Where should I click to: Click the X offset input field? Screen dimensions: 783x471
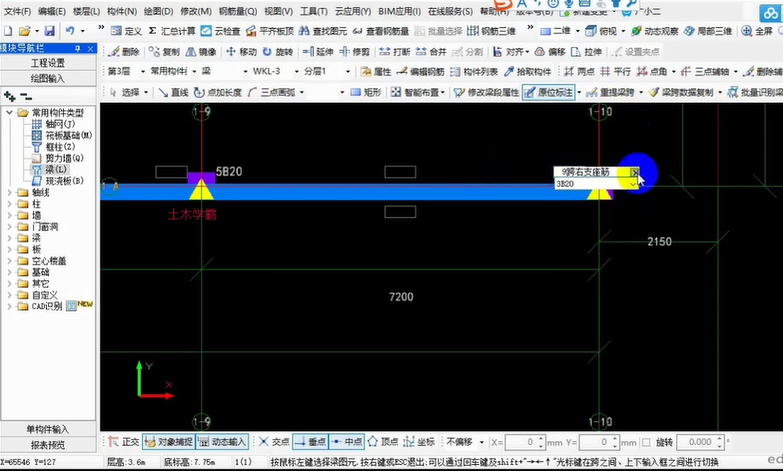(x=525, y=442)
